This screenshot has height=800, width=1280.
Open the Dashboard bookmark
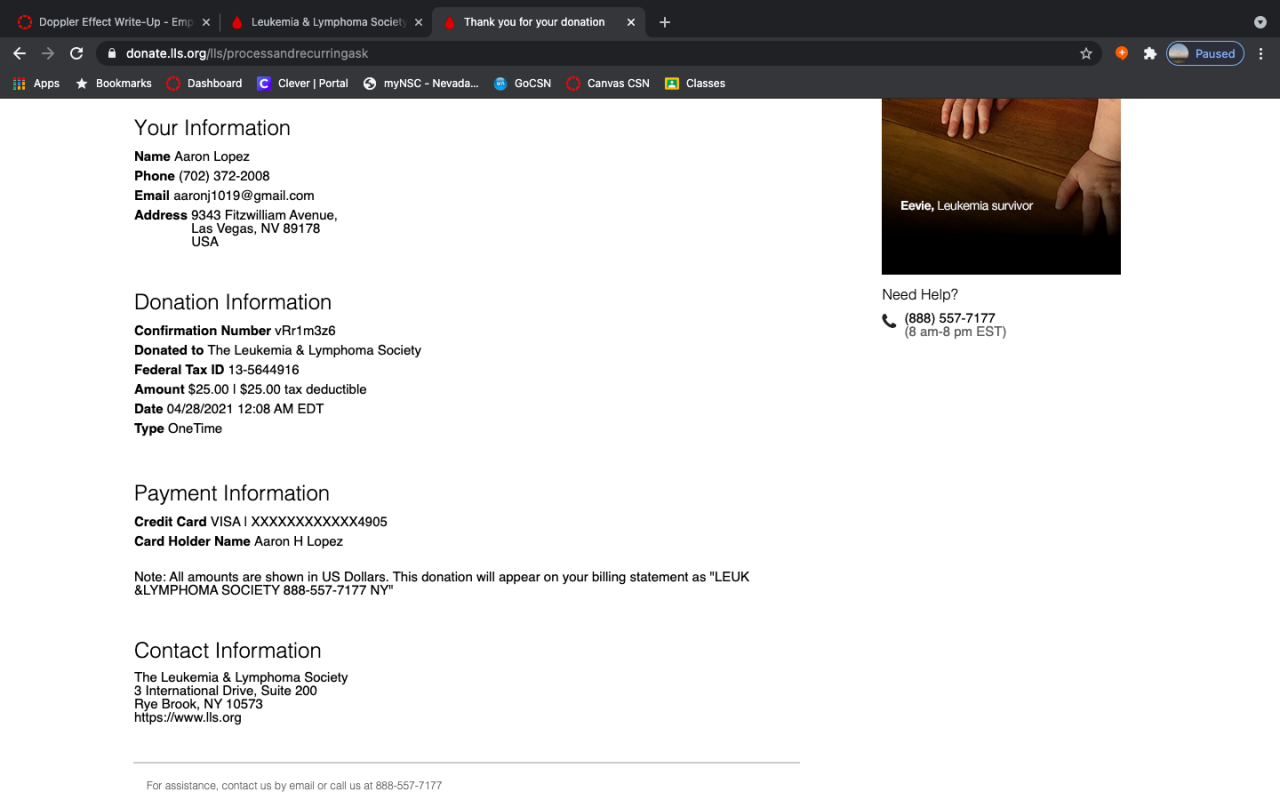[x=204, y=84]
